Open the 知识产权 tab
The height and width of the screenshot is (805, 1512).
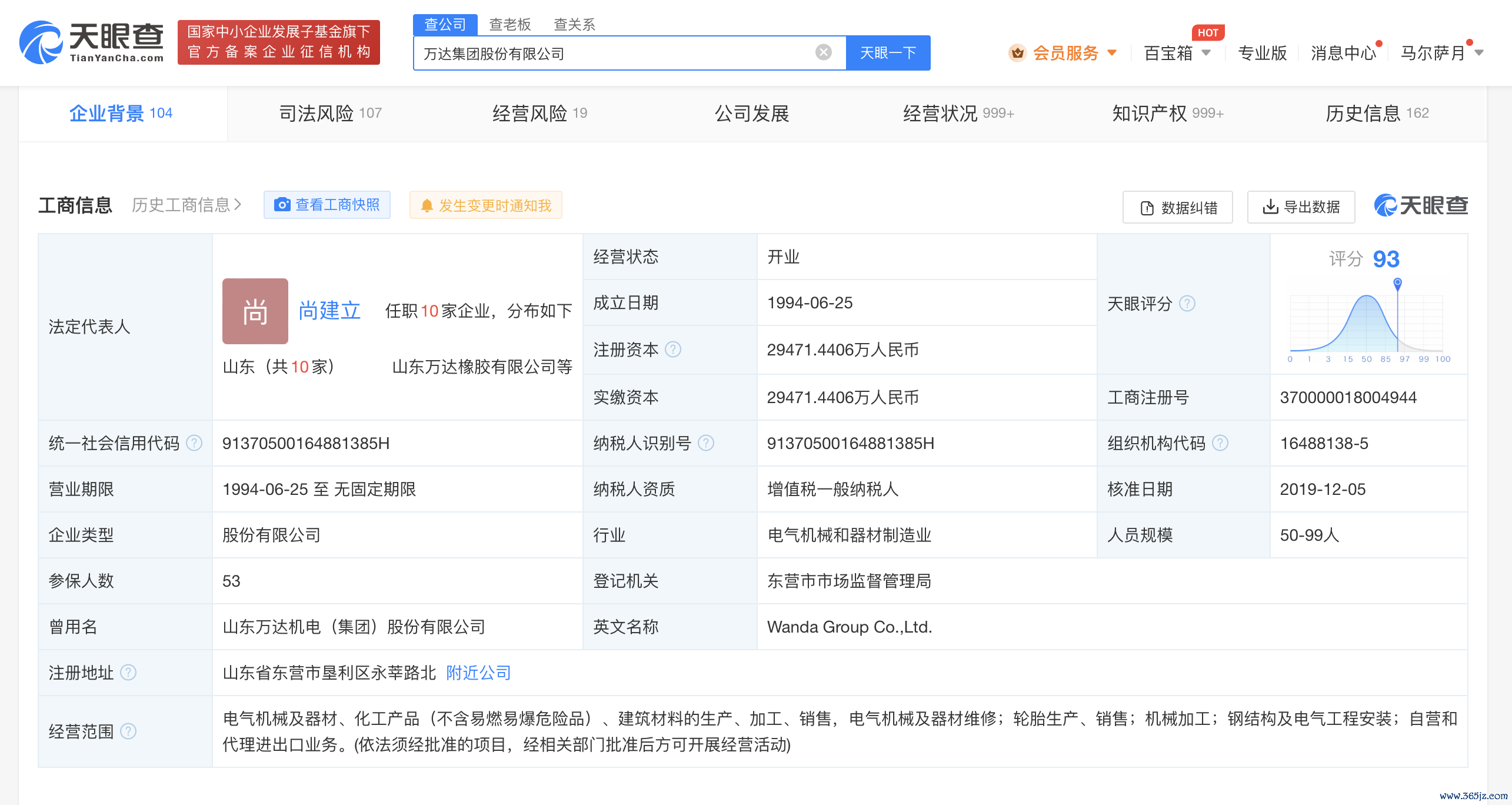1168,113
